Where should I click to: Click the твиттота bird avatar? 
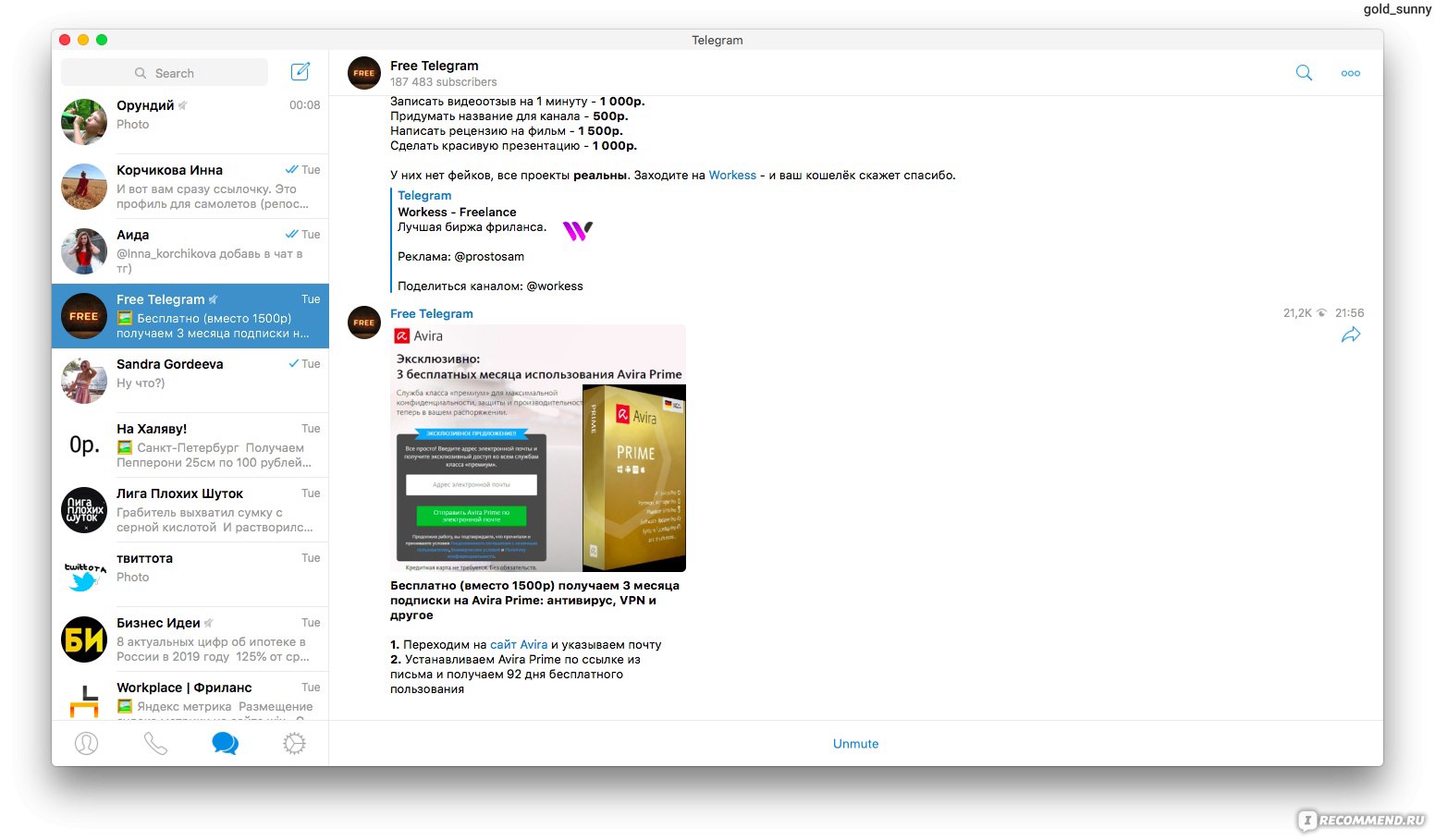84,575
